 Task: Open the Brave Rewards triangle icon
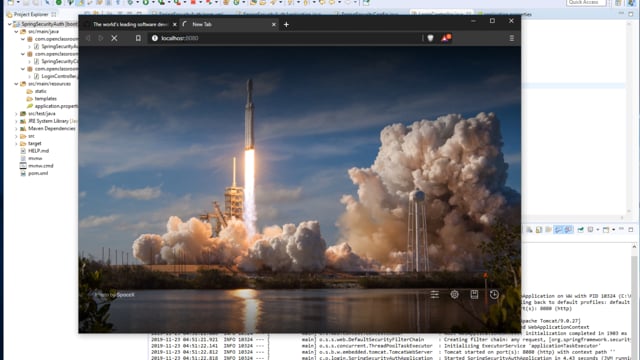(445, 38)
